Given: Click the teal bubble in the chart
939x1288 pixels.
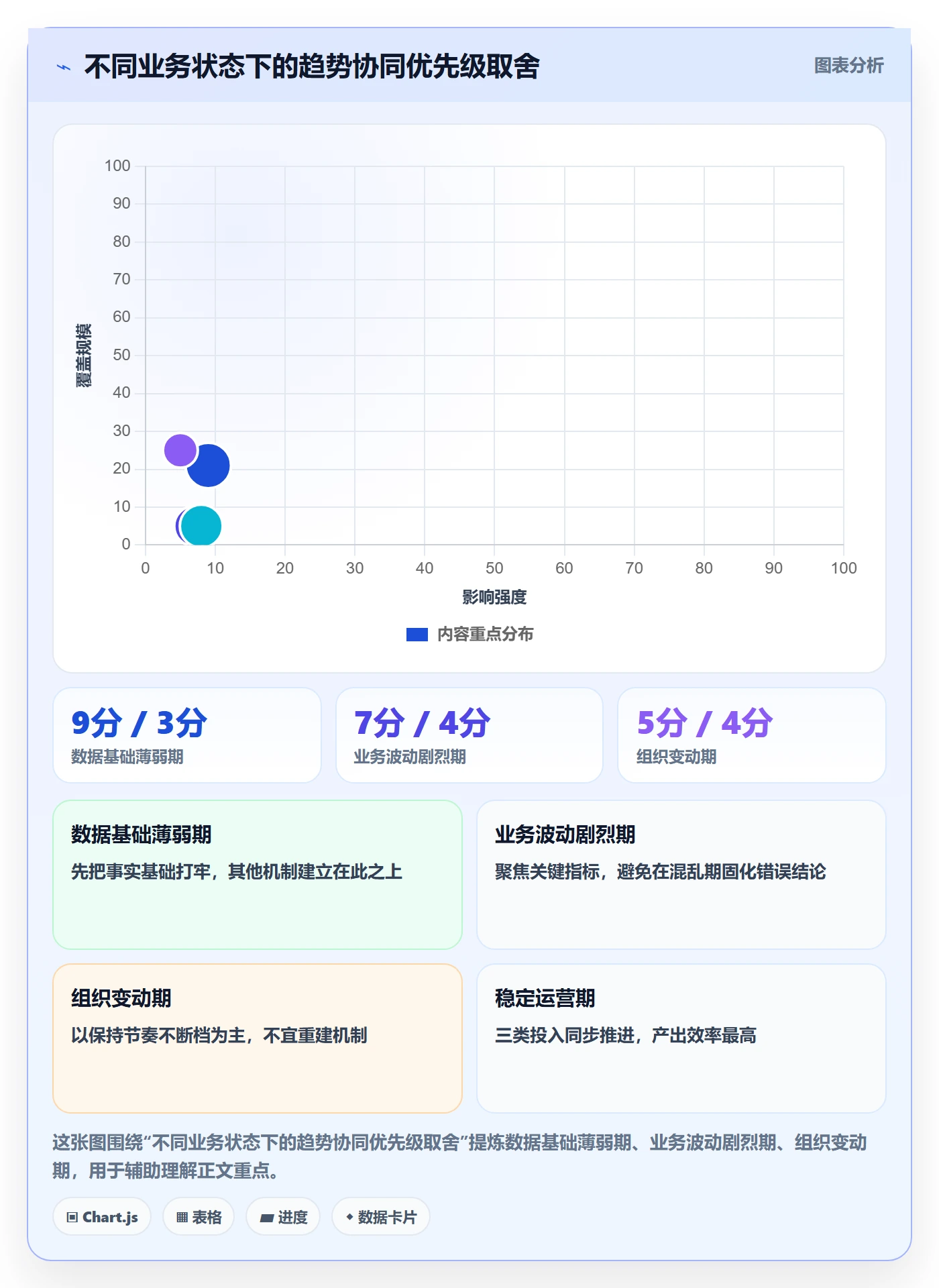Looking at the screenshot, I should tap(201, 526).
